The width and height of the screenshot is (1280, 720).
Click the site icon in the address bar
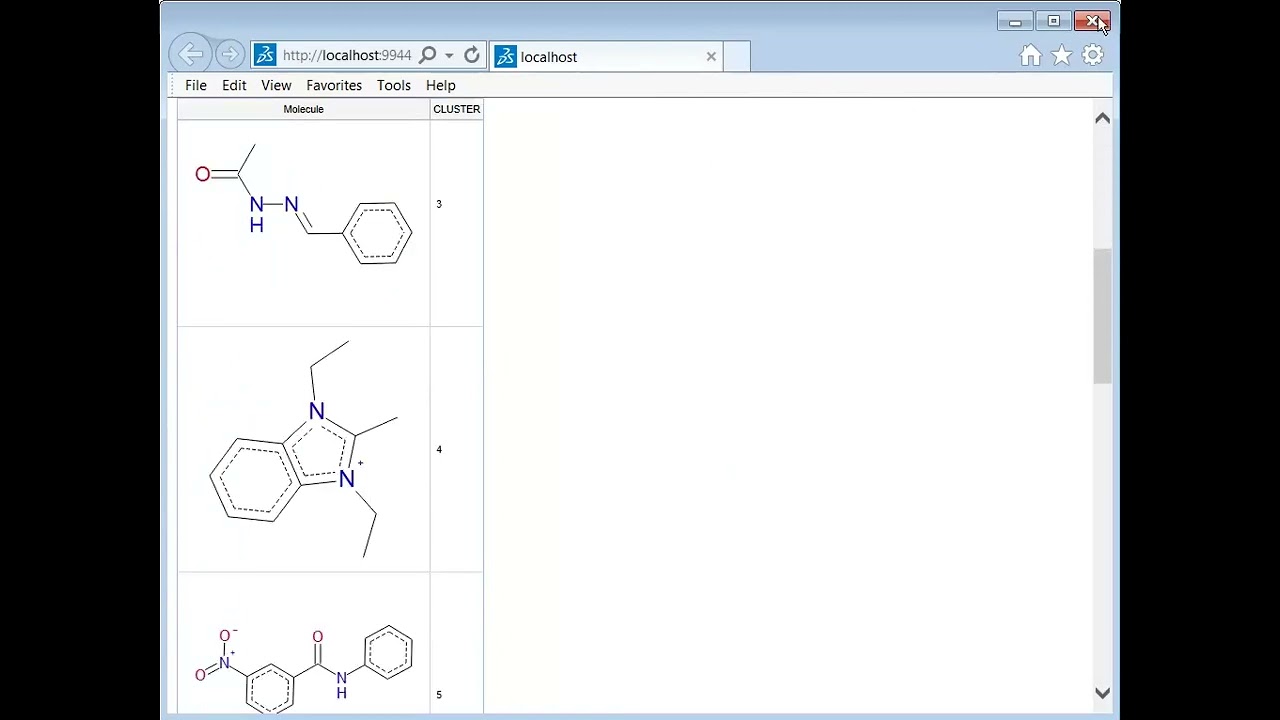[265, 55]
